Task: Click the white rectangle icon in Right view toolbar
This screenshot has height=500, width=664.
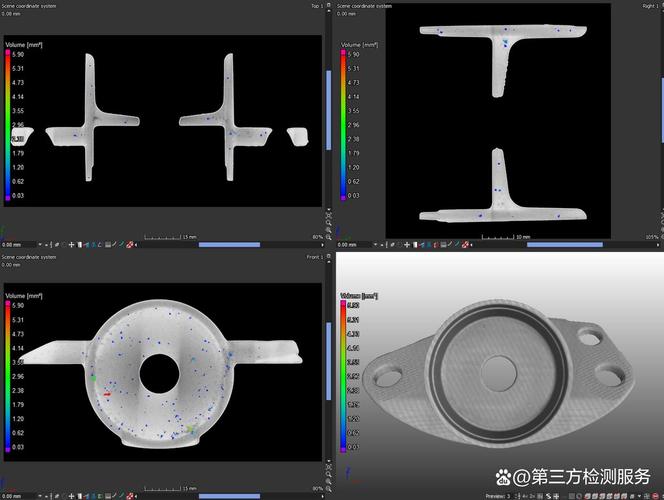Action: (x=415, y=244)
